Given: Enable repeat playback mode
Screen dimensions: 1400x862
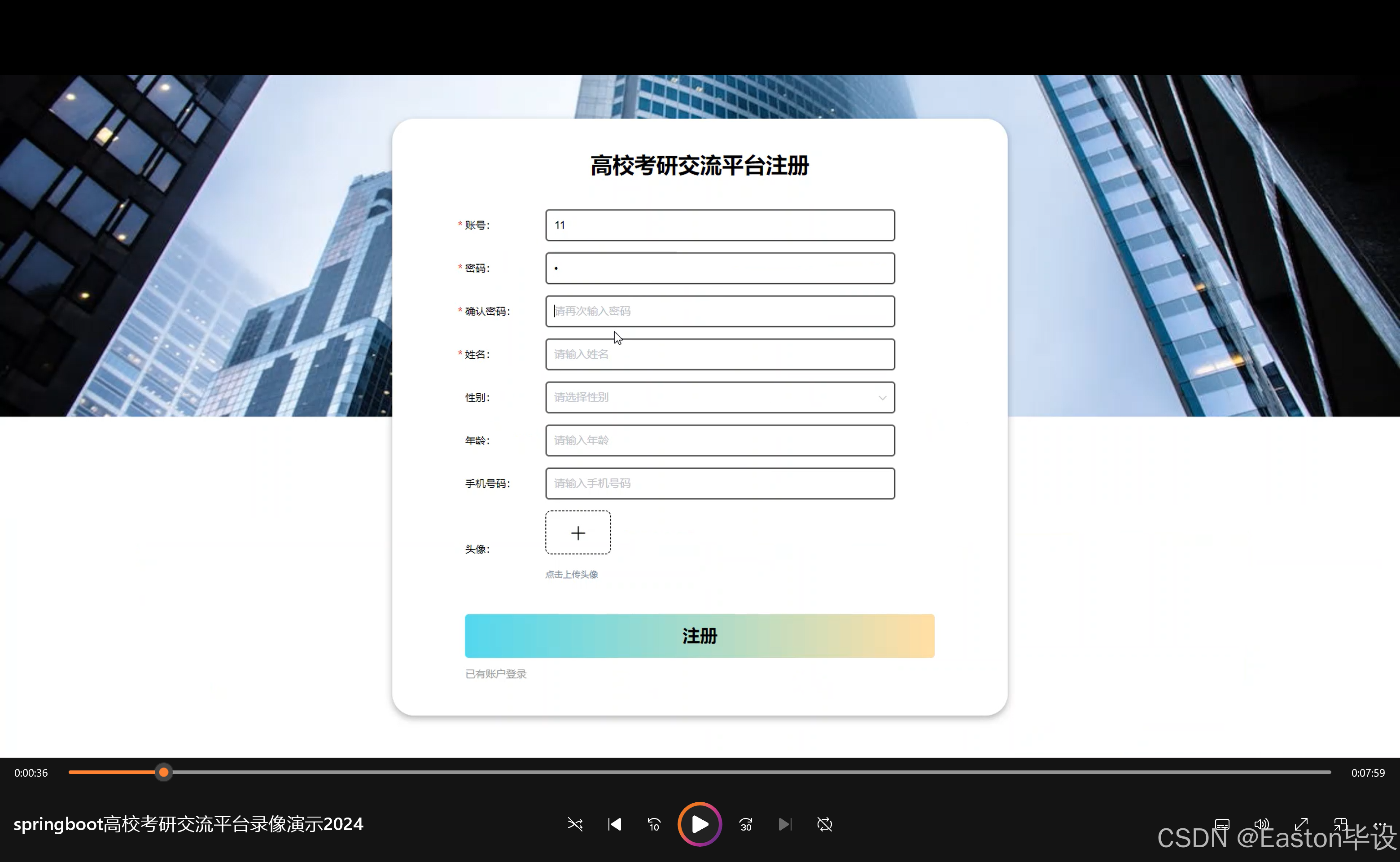Looking at the screenshot, I should [x=824, y=824].
